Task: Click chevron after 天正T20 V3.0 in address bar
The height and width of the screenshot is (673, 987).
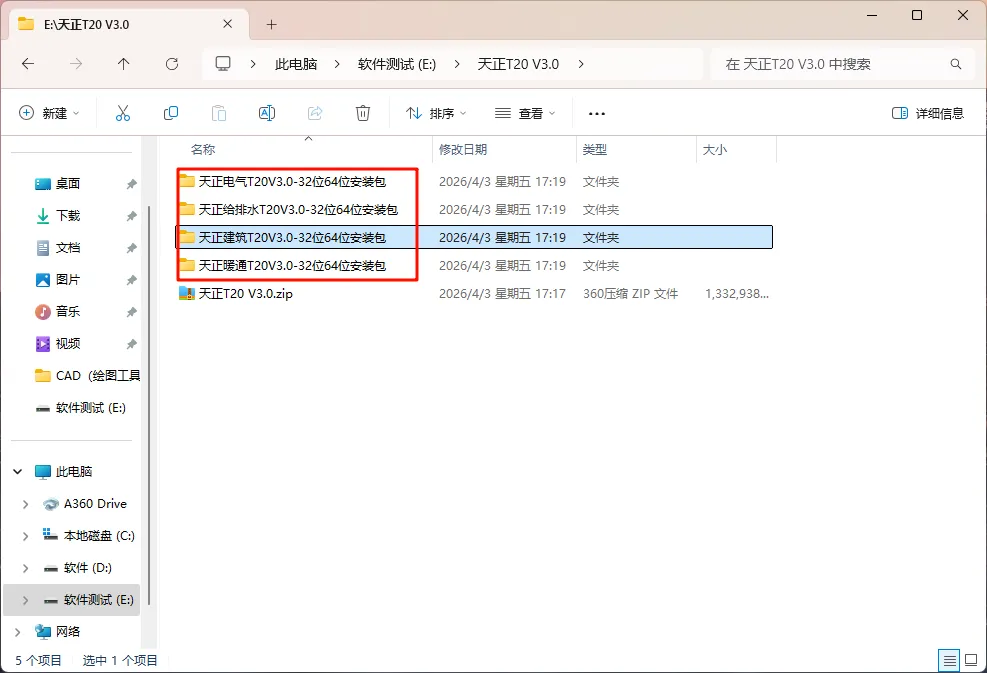Action: [x=580, y=64]
